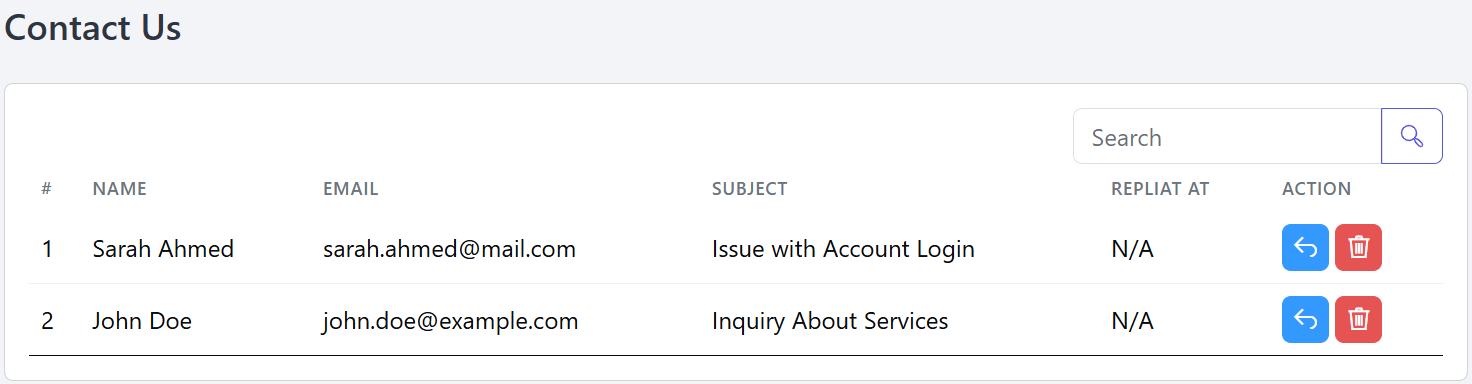Click the magnifier search button
1472x384 pixels.
[x=1411, y=136]
